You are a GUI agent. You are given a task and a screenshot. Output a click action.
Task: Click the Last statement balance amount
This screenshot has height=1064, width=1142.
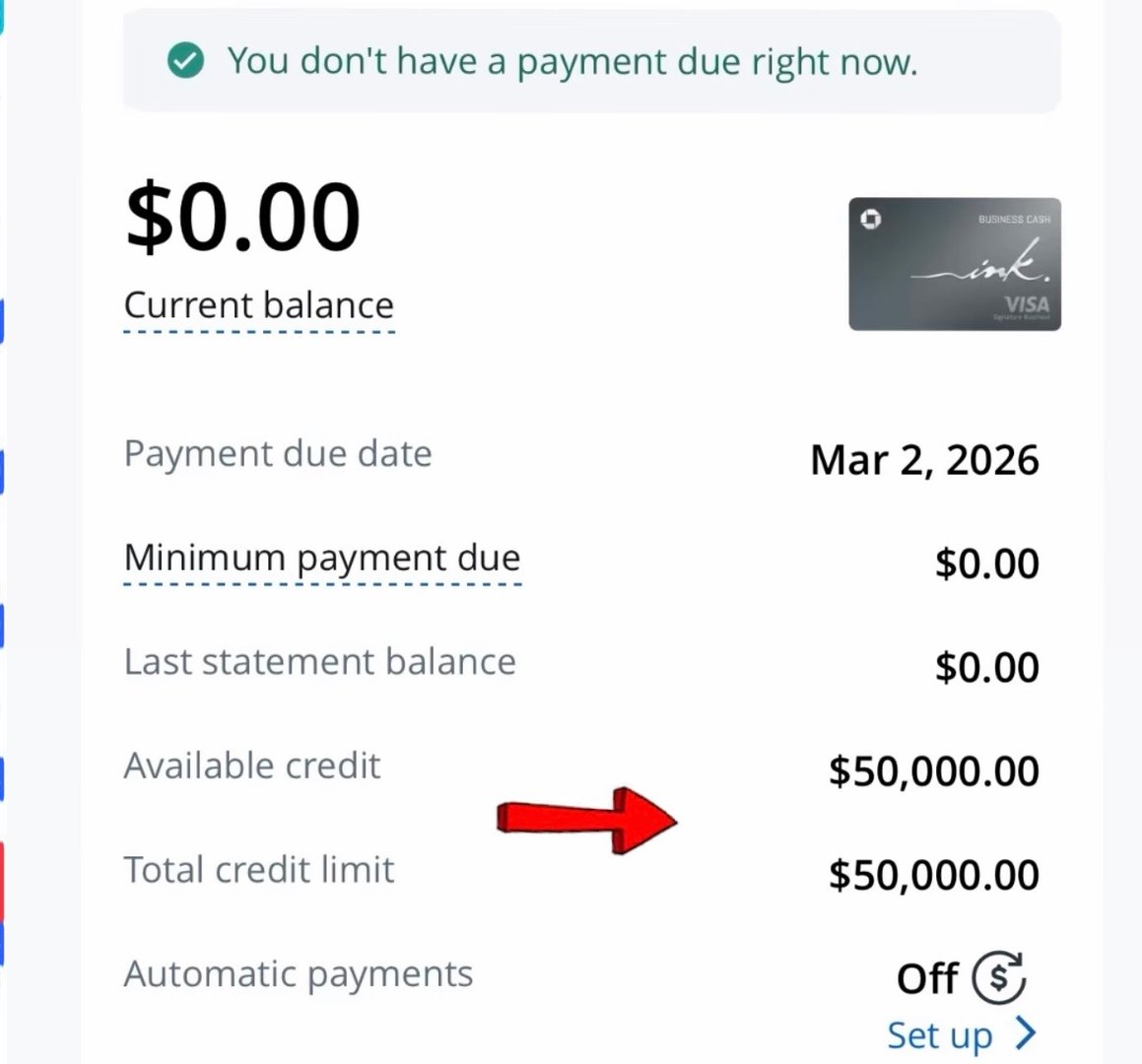point(986,667)
